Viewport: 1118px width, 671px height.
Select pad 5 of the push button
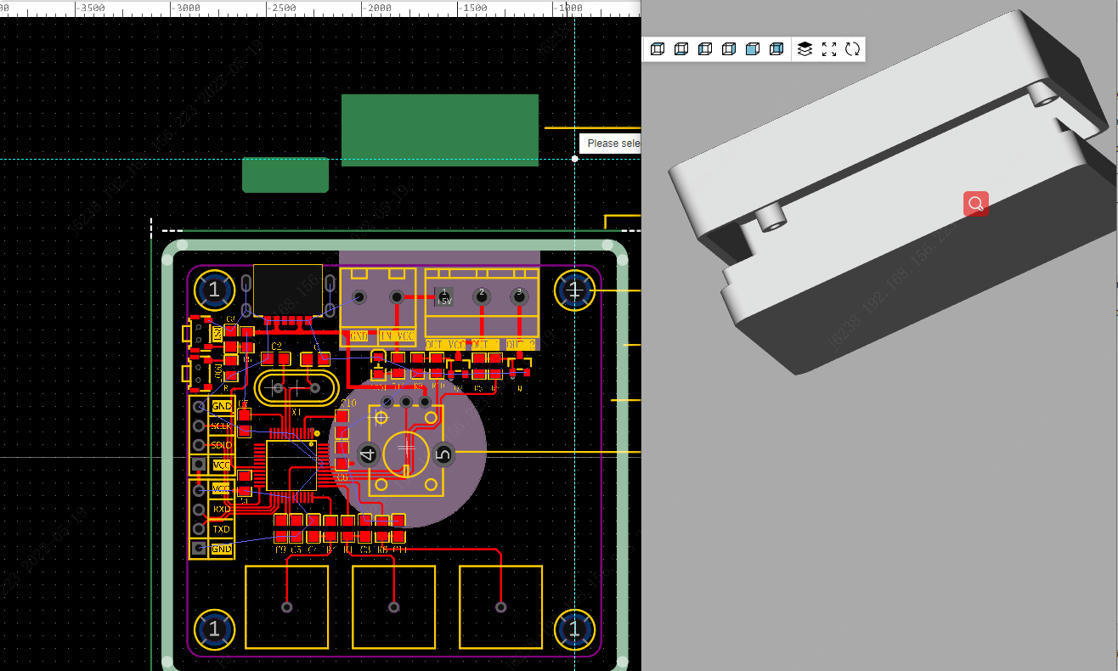[444, 454]
